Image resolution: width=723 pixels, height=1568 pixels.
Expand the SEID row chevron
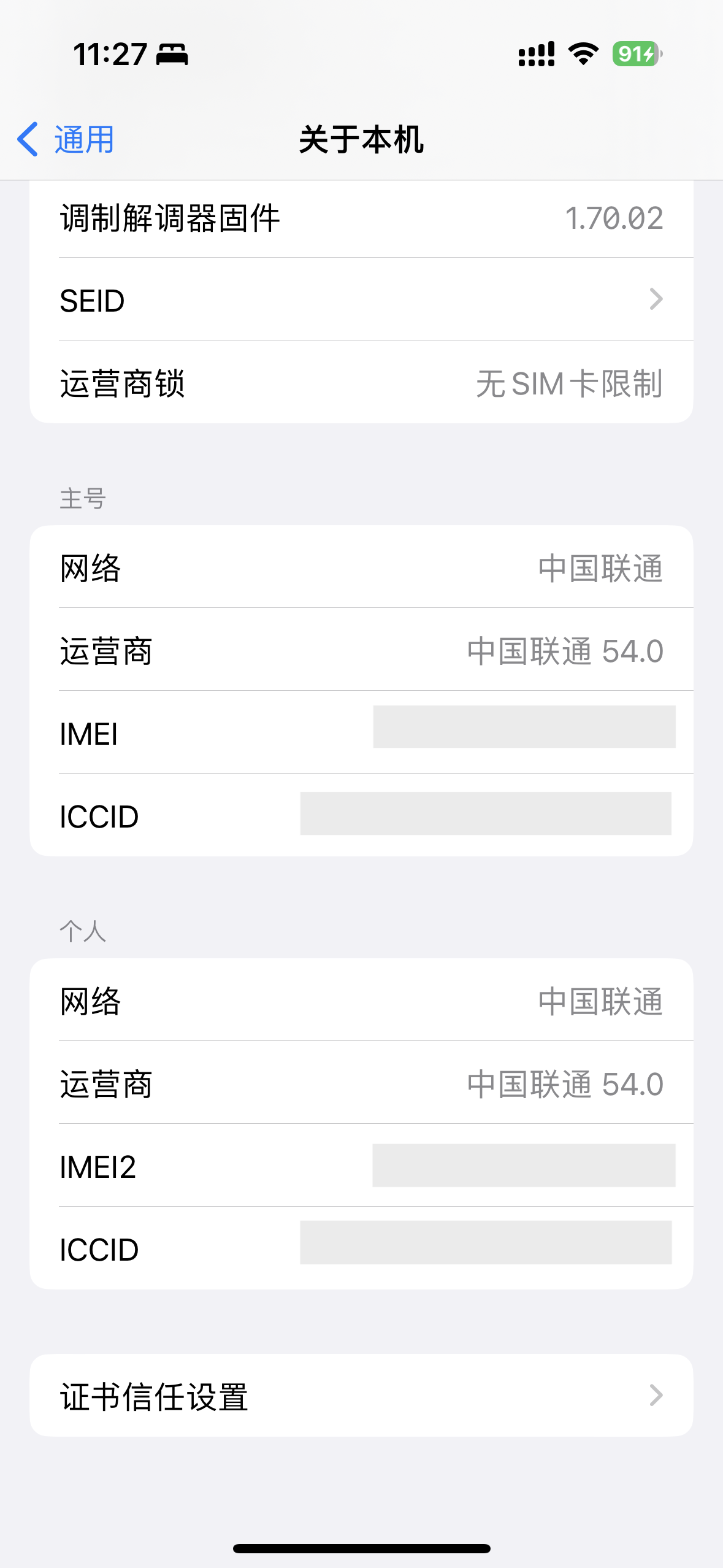(x=656, y=299)
